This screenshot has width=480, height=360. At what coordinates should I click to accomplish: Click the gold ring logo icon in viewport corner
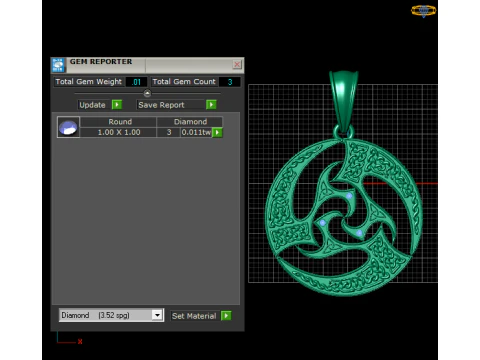(423, 11)
